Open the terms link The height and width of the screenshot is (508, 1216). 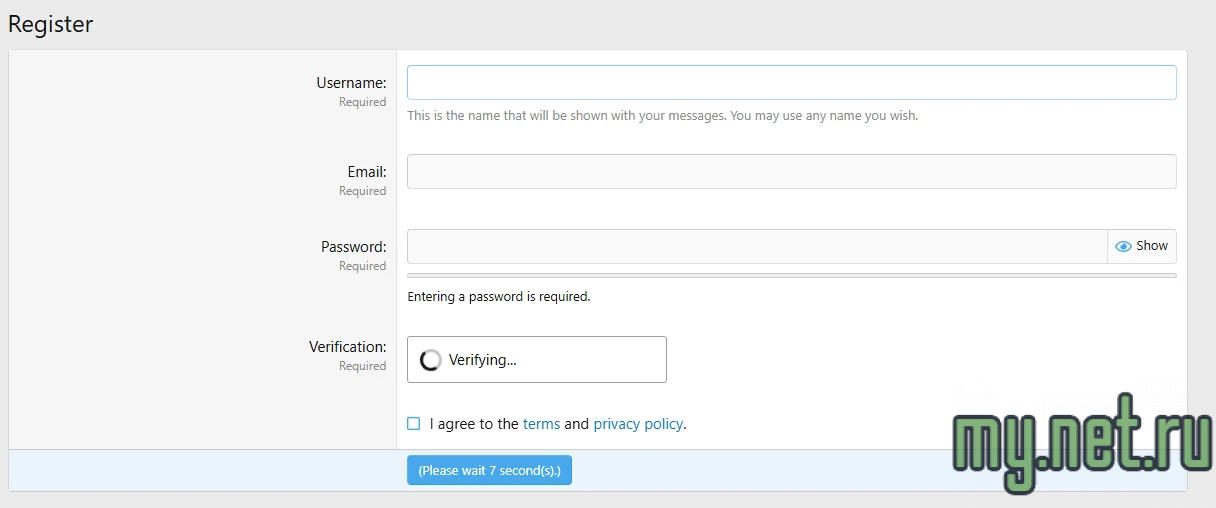tap(541, 424)
